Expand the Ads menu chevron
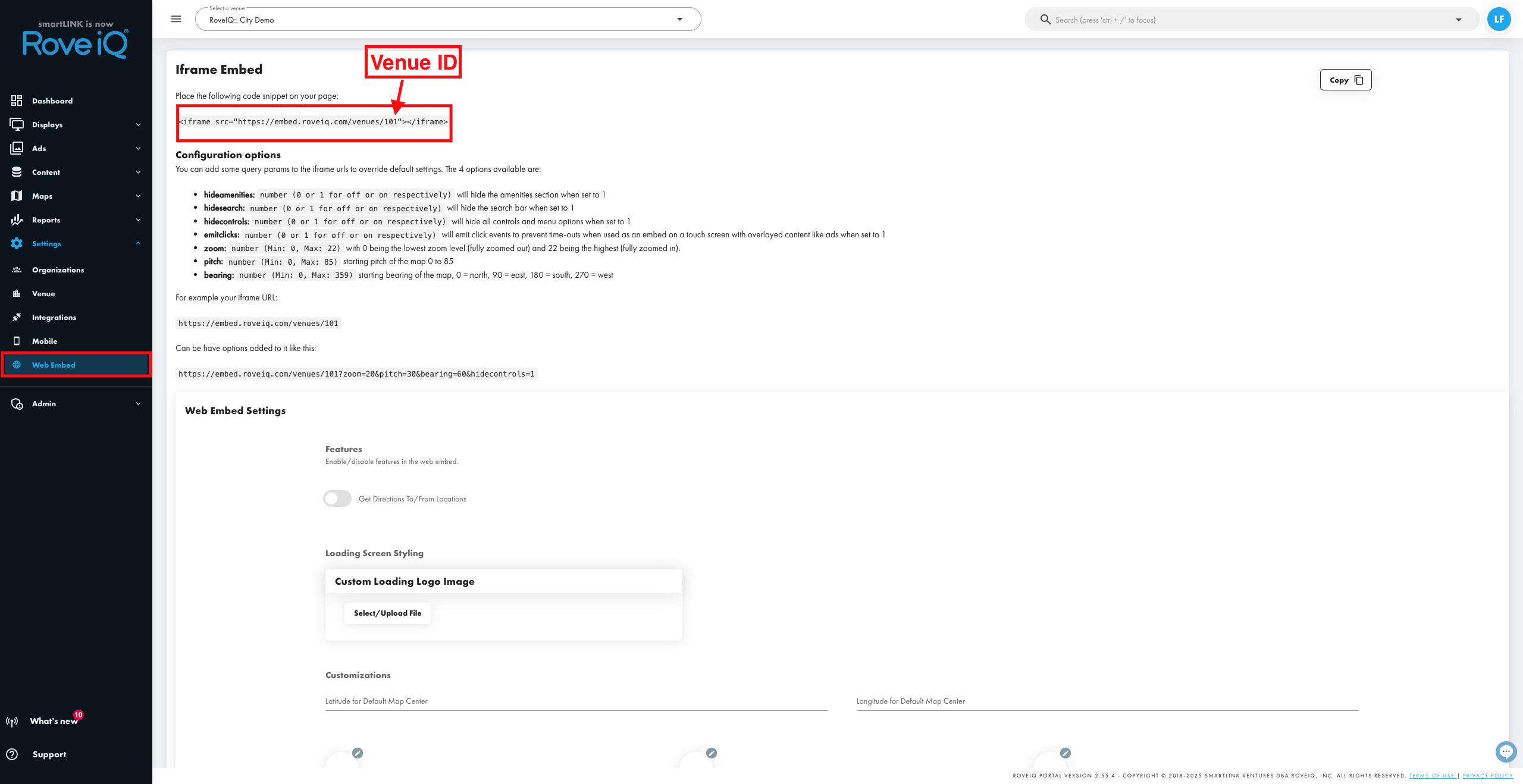Screen dimensions: 1523x784 (138, 148)
